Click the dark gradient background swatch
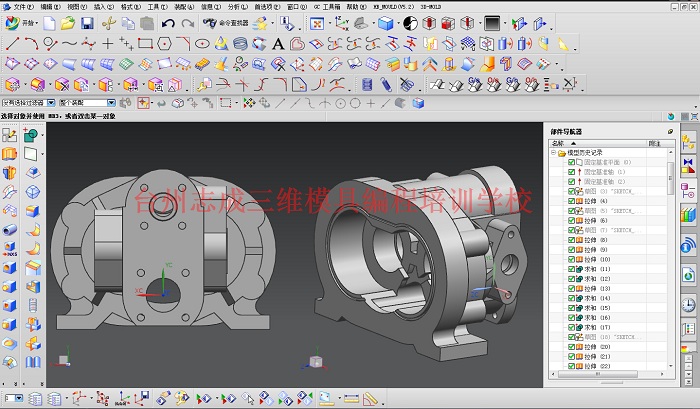Viewport: 700px width, 409px height. pyautogui.click(x=492, y=23)
